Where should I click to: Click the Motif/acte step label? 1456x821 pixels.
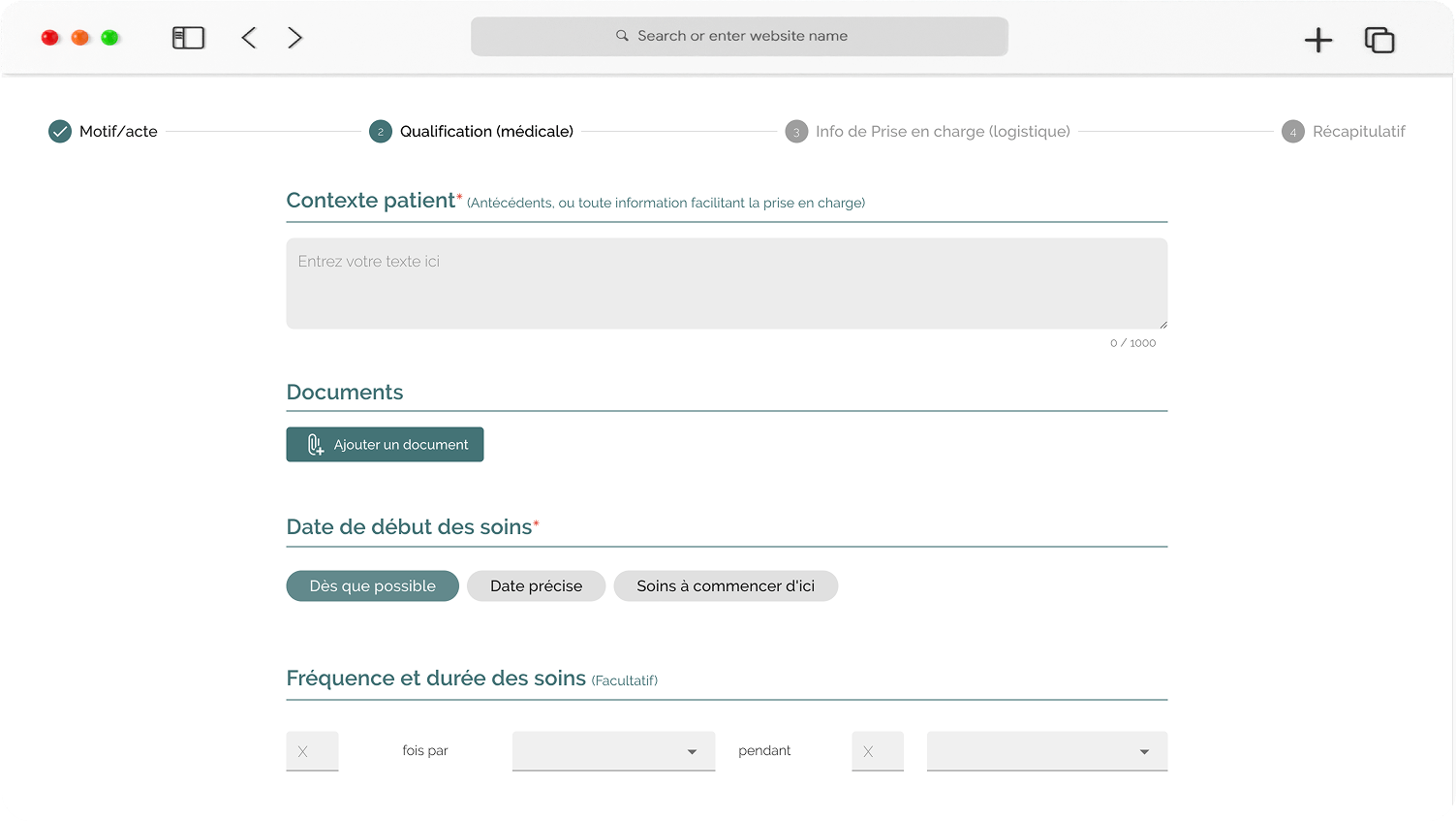click(x=118, y=132)
